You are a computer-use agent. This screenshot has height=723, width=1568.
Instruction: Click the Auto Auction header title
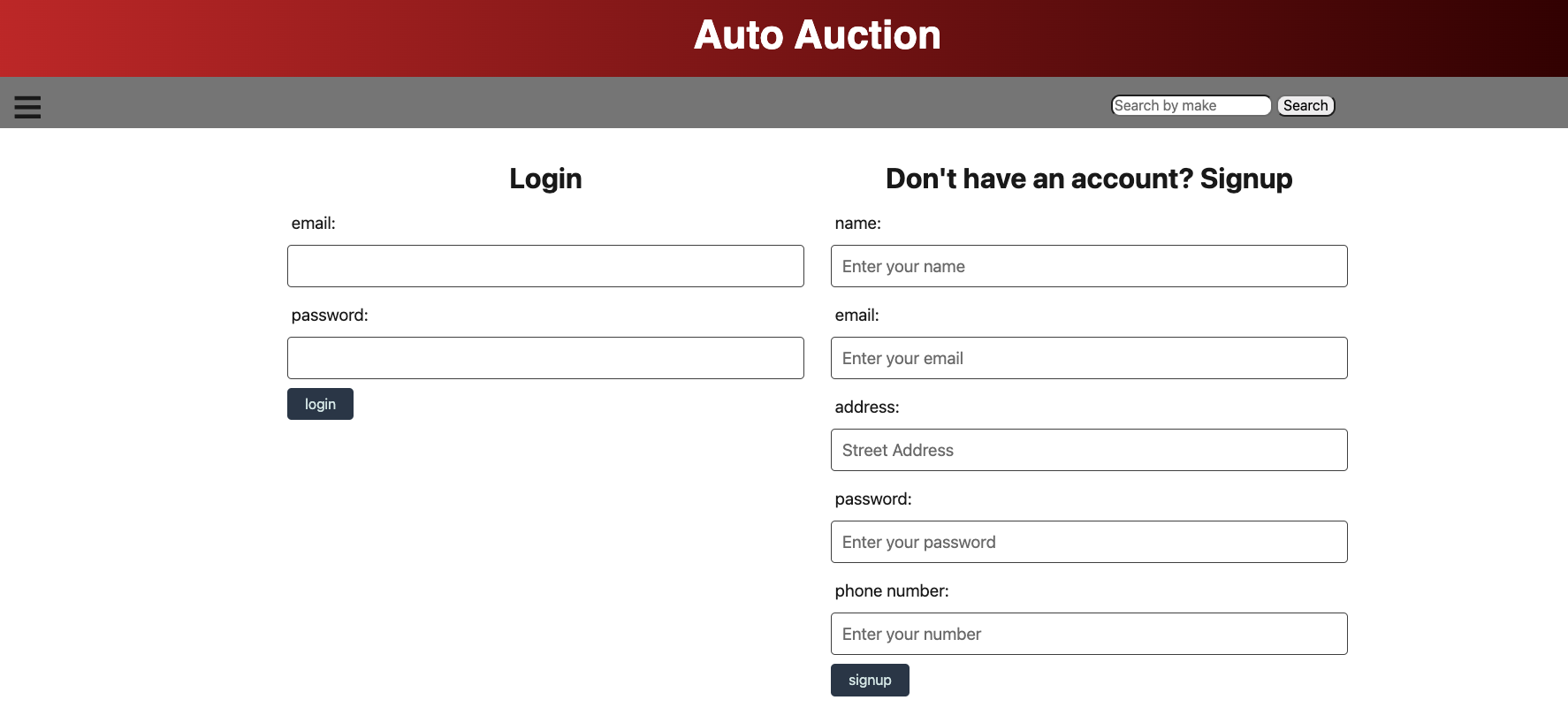click(818, 35)
